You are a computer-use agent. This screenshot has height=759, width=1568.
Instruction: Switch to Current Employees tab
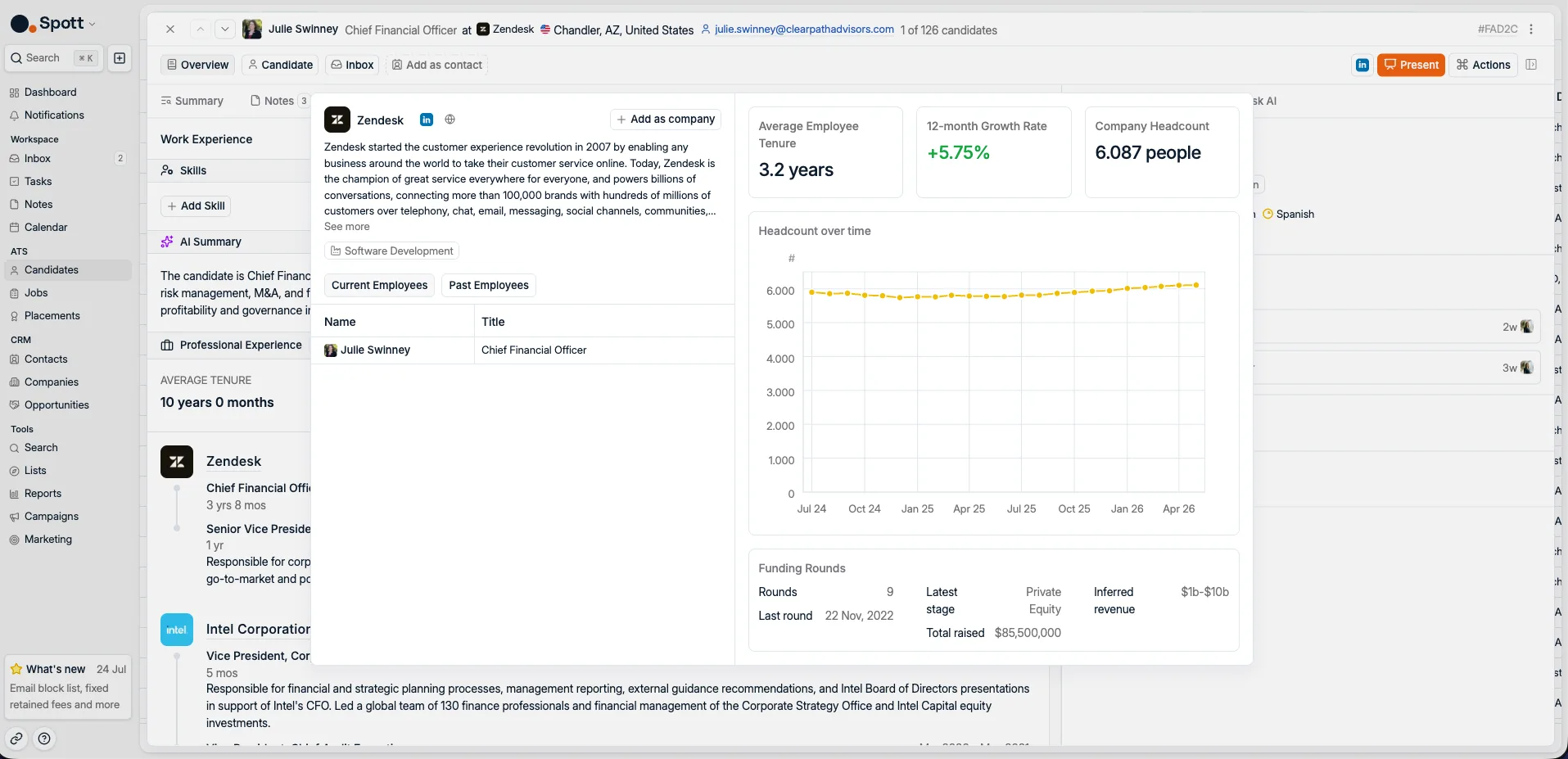point(379,285)
